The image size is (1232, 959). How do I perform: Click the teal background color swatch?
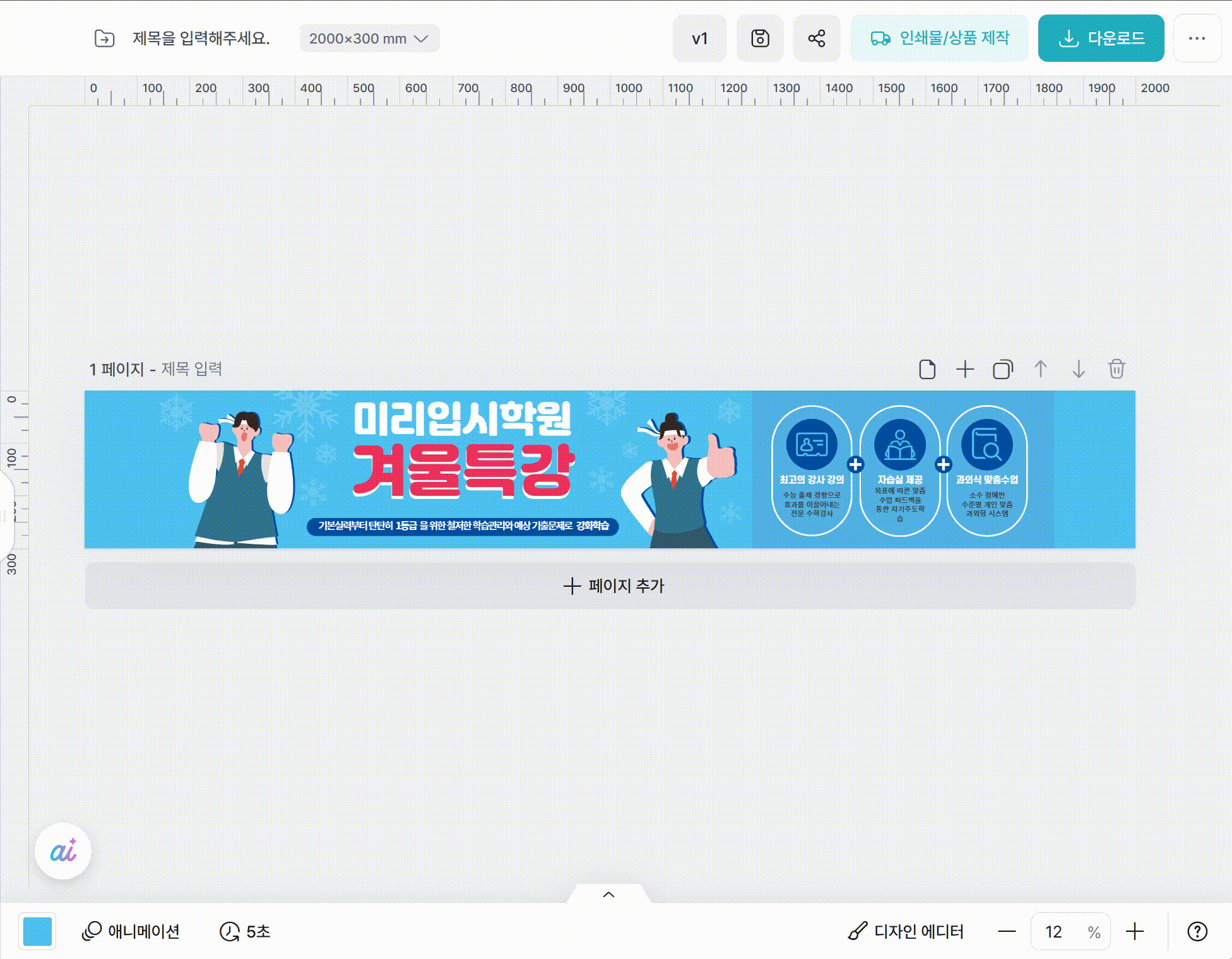click(37, 931)
